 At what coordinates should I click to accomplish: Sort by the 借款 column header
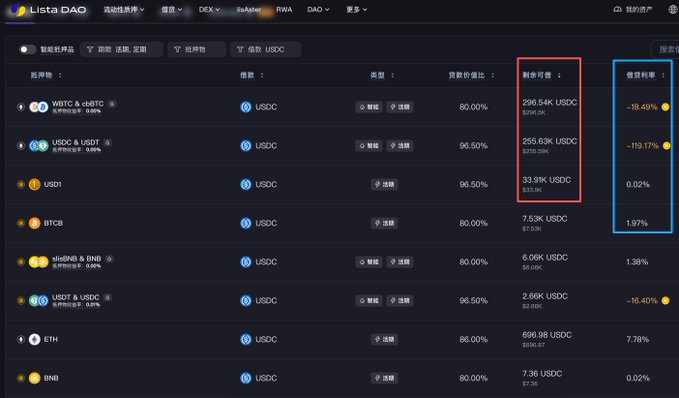(252, 75)
